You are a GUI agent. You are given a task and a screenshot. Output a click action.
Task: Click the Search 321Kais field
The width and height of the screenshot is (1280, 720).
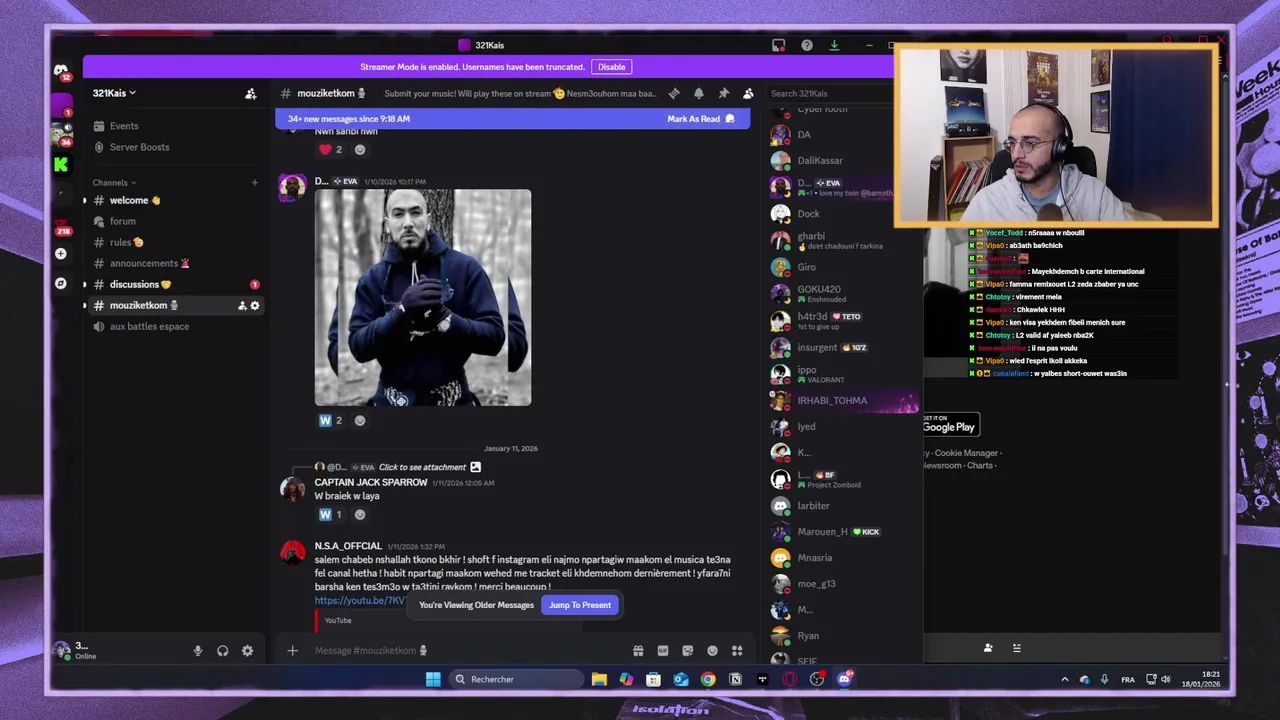(828, 93)
